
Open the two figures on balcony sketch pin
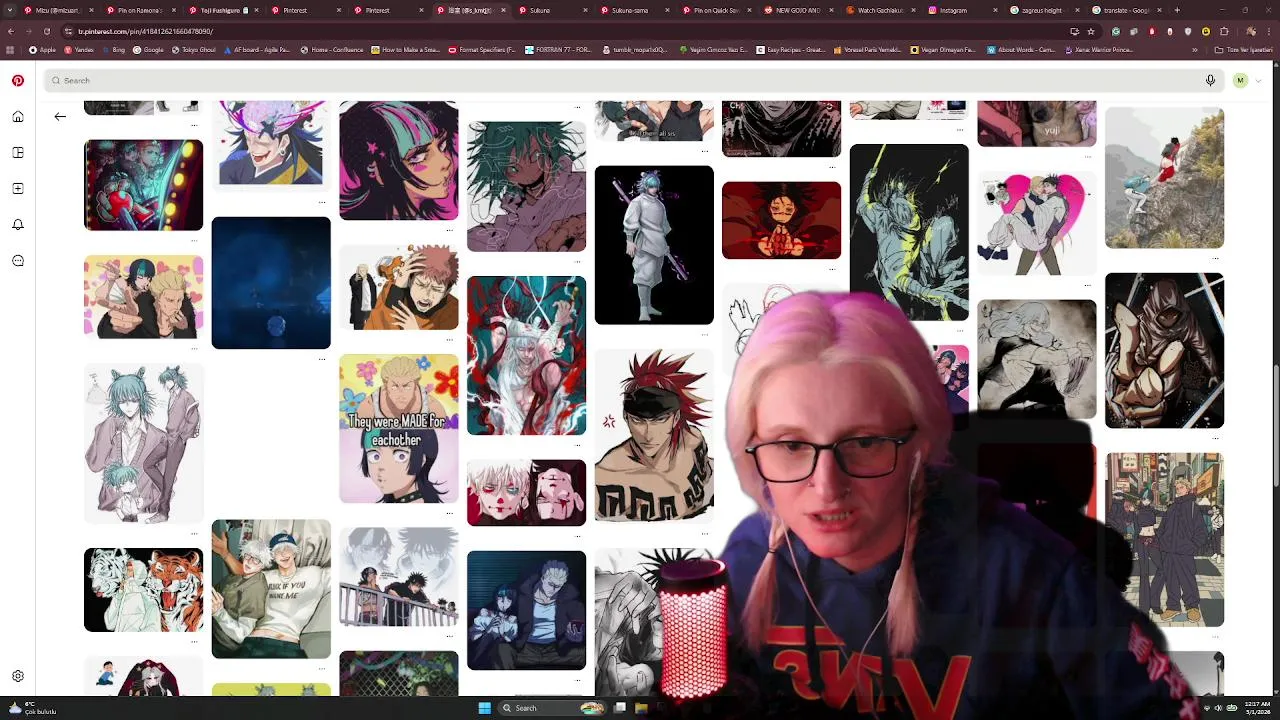pos(398,577)
